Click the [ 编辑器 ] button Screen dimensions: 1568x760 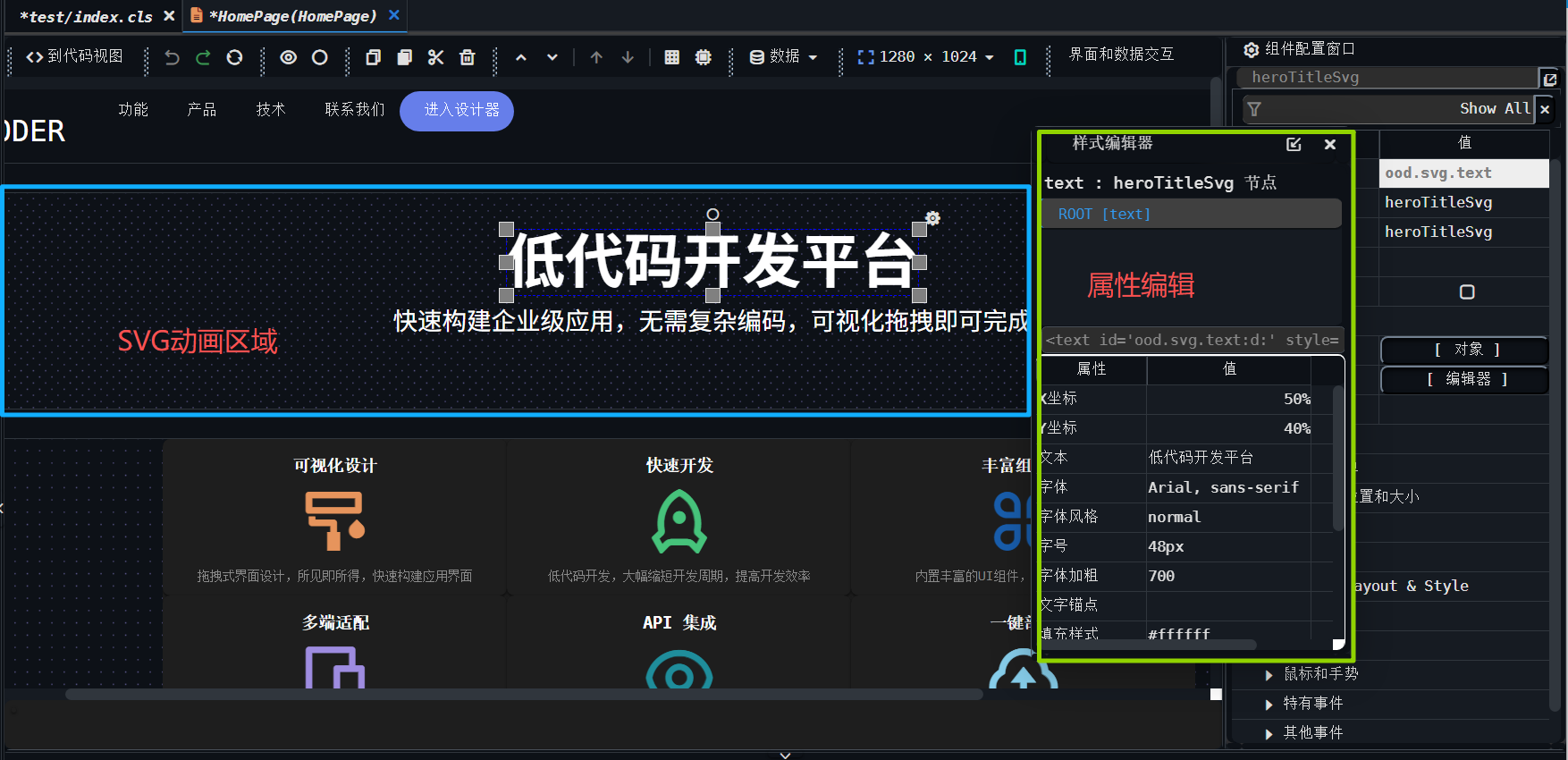click(x=1465, y=379)
